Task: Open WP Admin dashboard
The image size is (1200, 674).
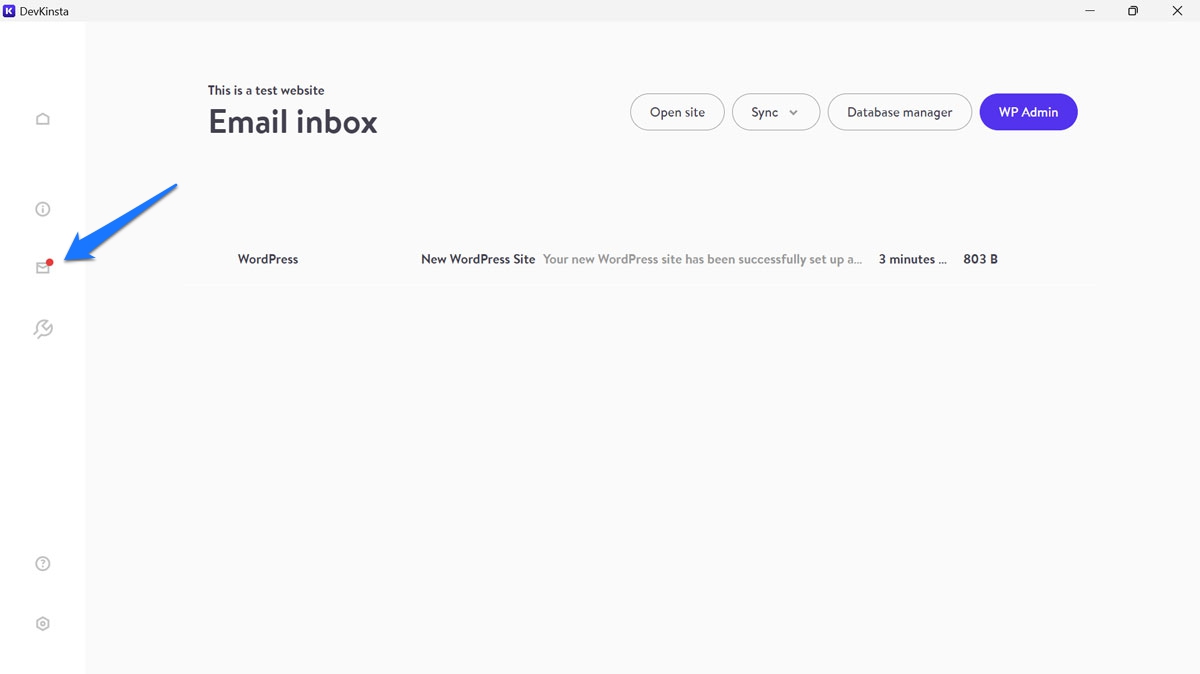Action: pyautogui.click(x=1028, y=113)
